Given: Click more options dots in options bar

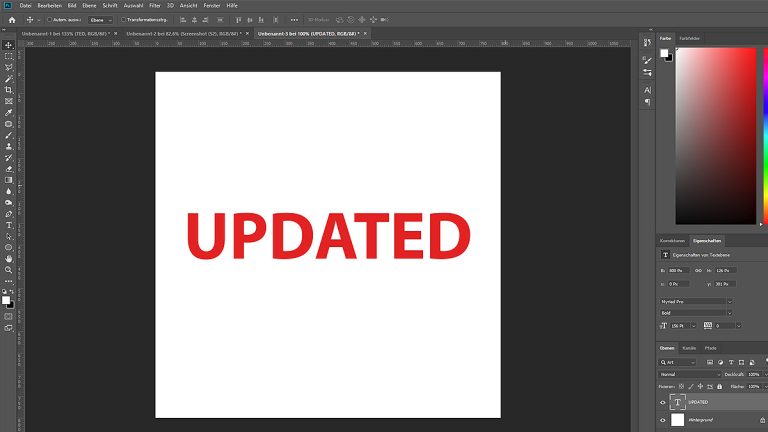Looking at the screenshot, I should [x=294, y=20].
